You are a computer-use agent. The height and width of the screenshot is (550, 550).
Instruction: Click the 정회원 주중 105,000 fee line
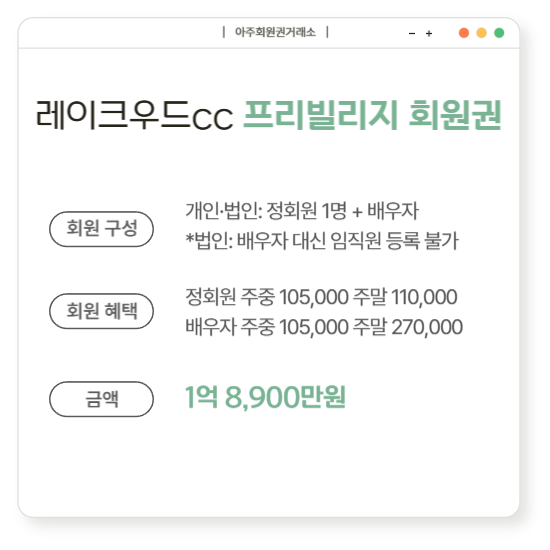point(321,297)
